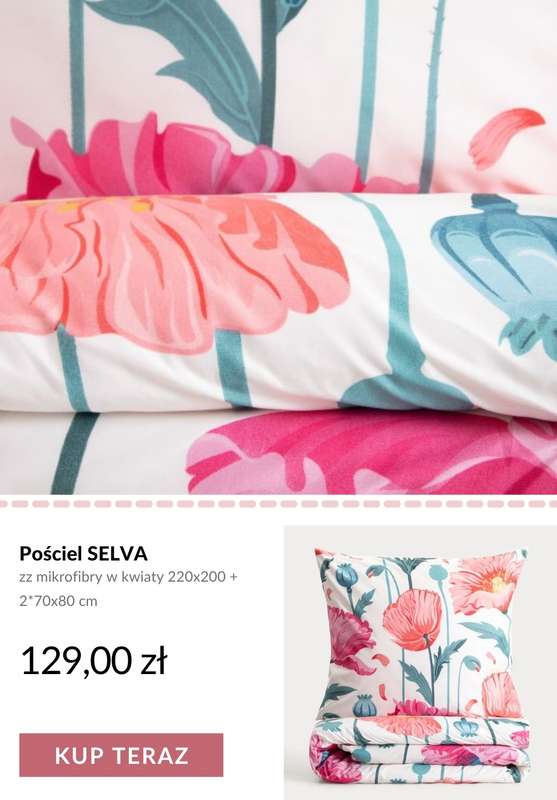Click the 2*70x80 cm size text
This screenshot has height=800, width=557.
[x=58, y=601]
